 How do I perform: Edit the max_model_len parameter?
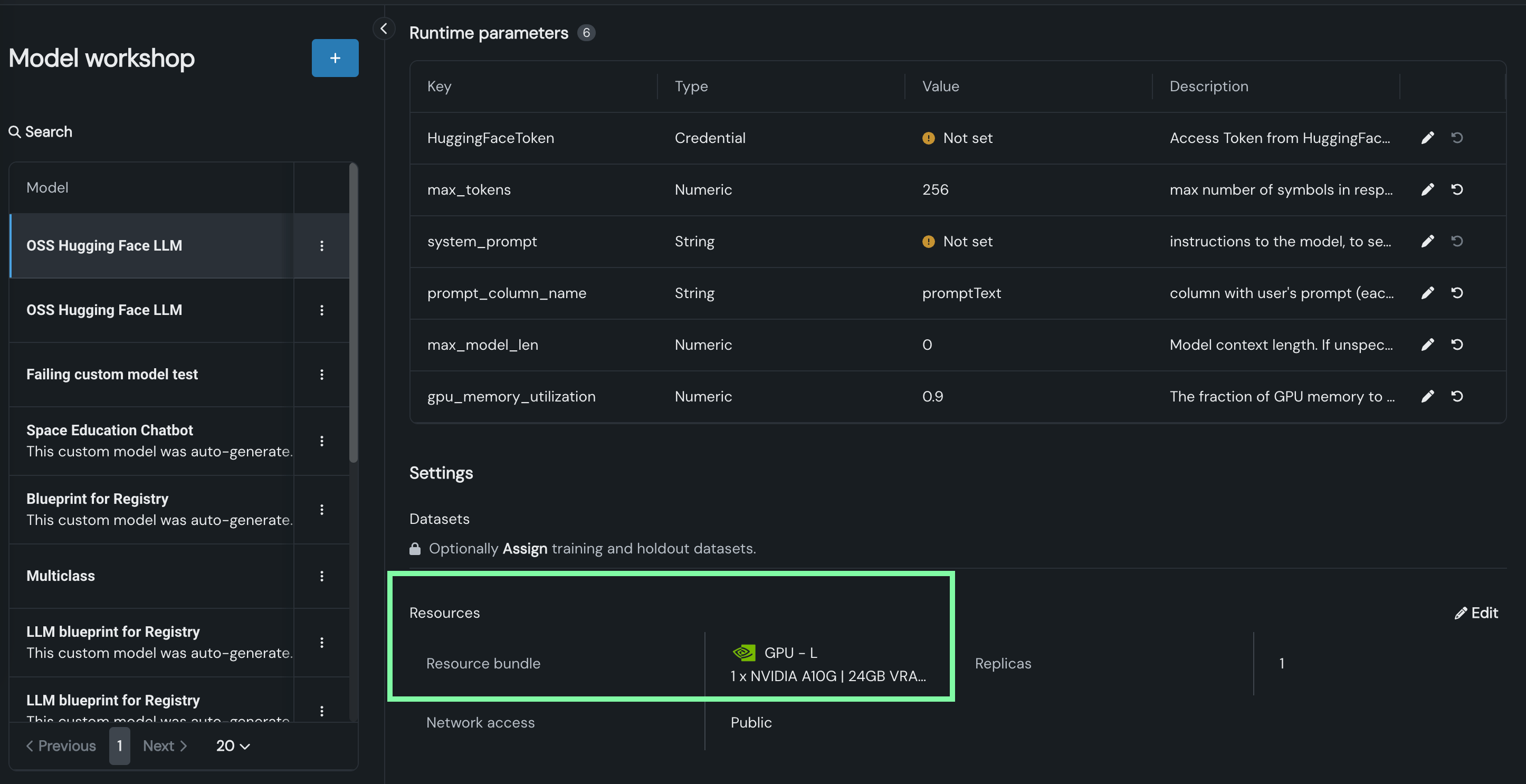[1427, 345]
